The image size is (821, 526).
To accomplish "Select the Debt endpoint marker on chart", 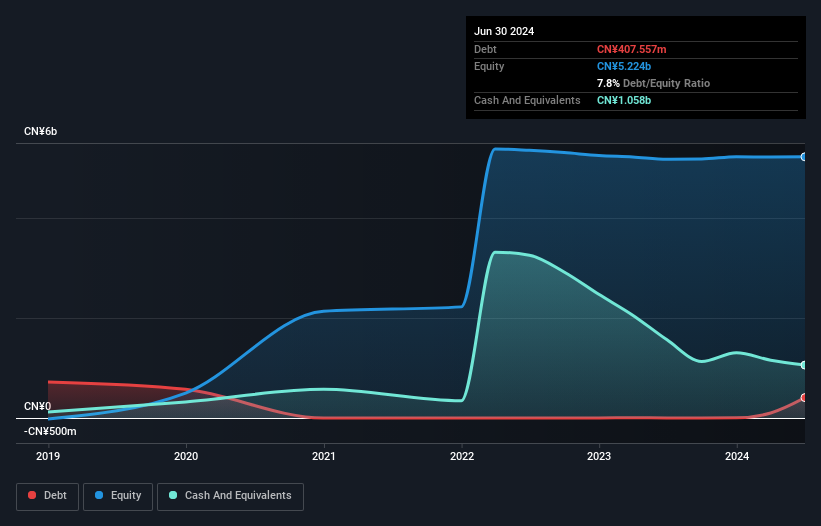I will pyautogui.click(x=804, y=398).
